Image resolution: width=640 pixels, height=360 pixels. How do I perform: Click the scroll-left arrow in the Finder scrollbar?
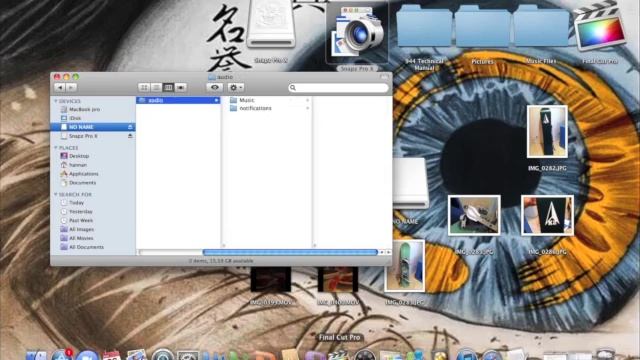click(382, 252)
